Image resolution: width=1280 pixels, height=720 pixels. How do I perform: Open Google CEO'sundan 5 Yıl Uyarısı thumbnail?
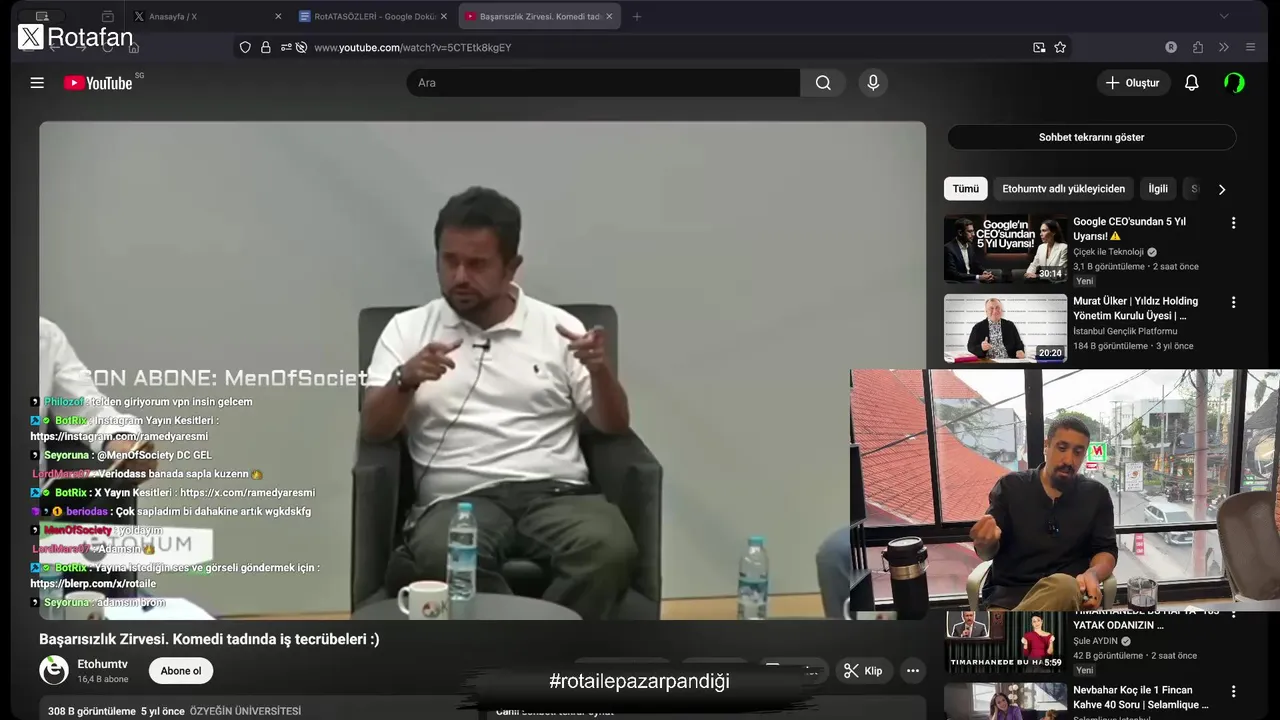tap(1005, 249)
